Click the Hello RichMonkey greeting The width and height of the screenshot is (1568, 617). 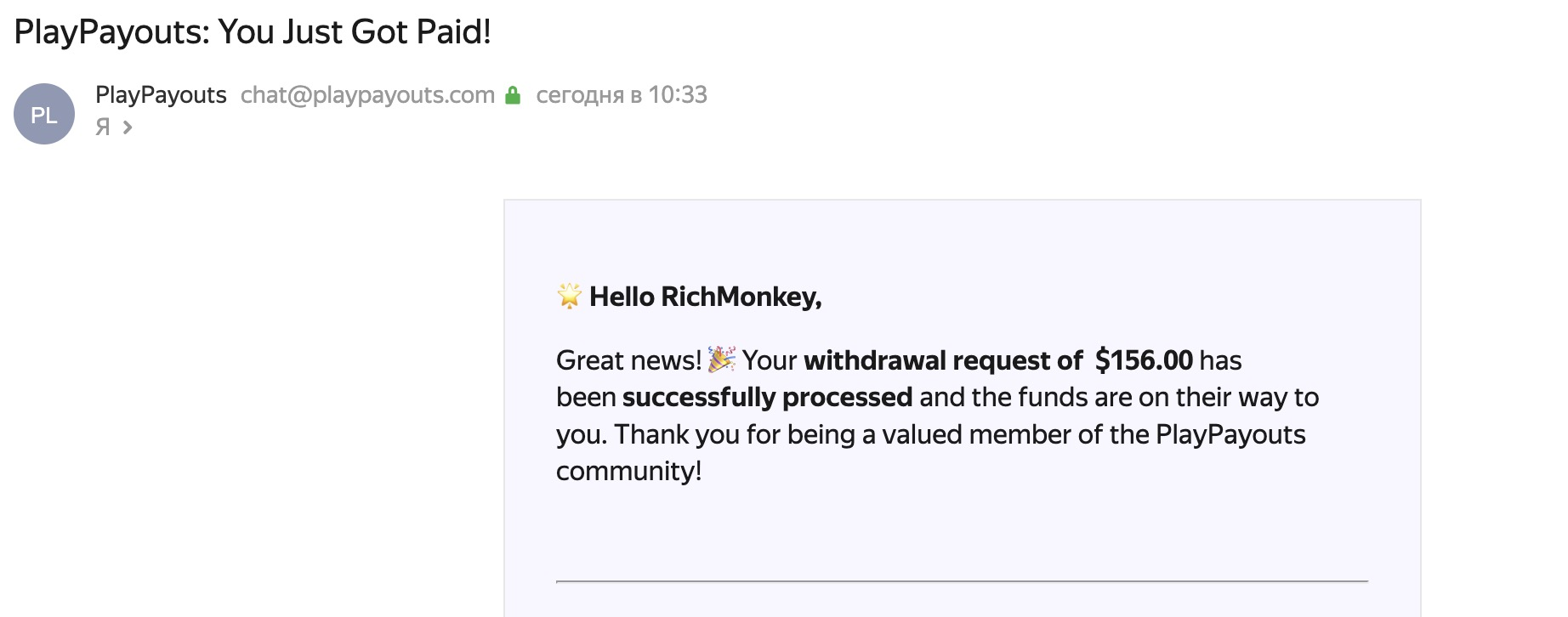pyautogui.click(x=705, y=297)
